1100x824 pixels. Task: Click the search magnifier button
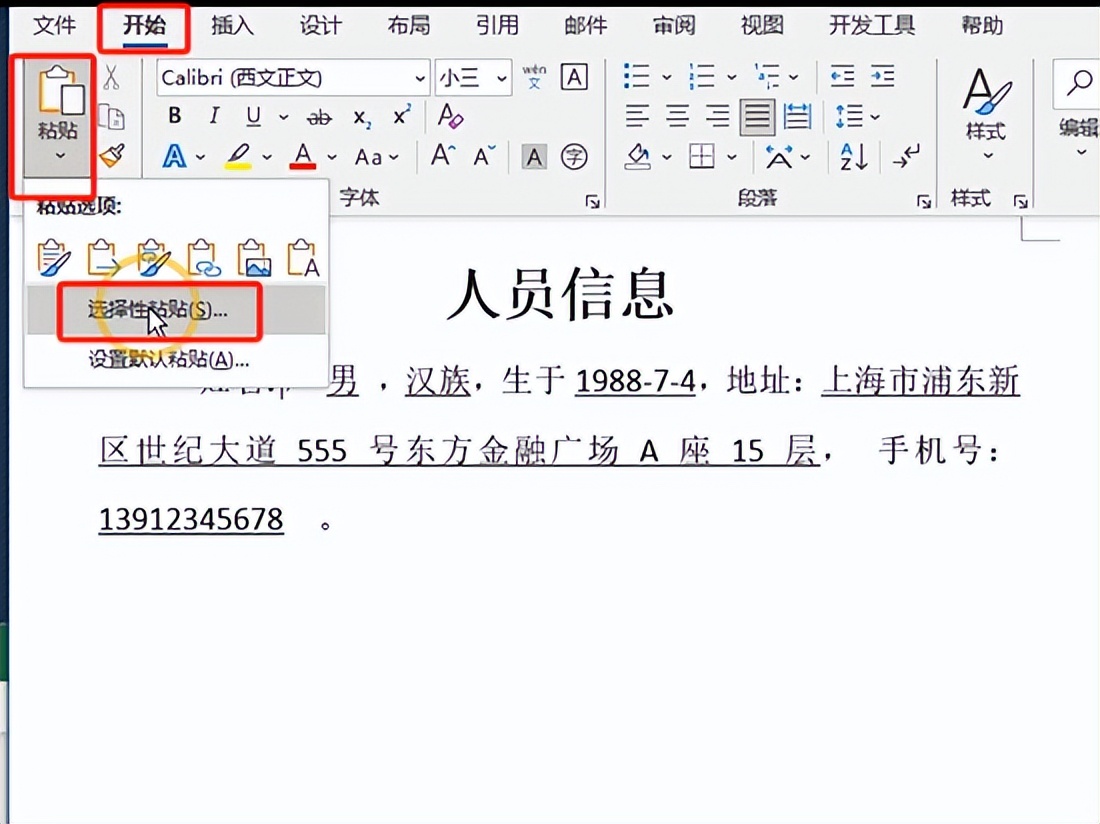coord(1078,83)
